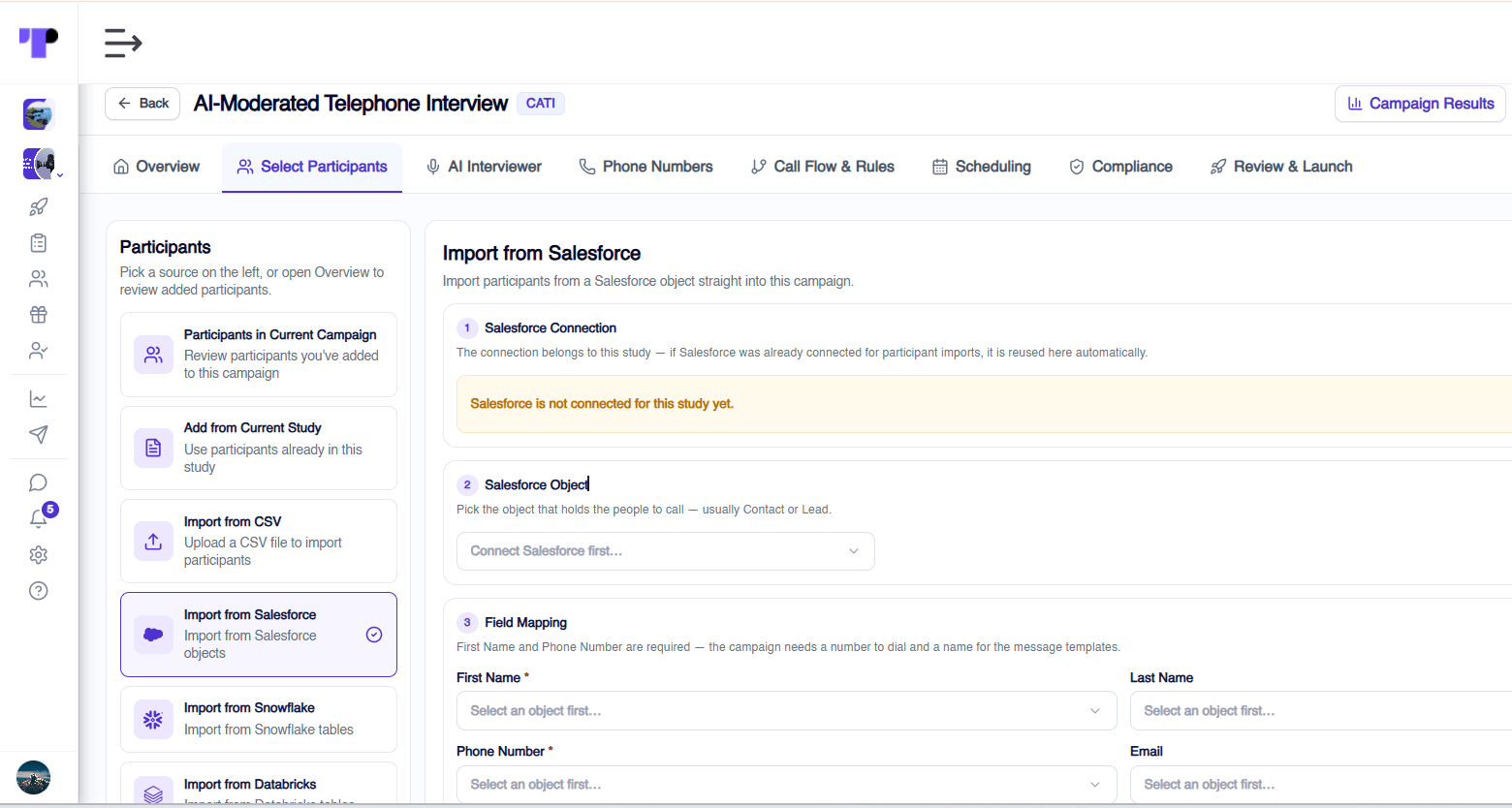Screen dimensions: 1512x808
Task: Select the Select Participants tab
Action: (x=312, y=167)
